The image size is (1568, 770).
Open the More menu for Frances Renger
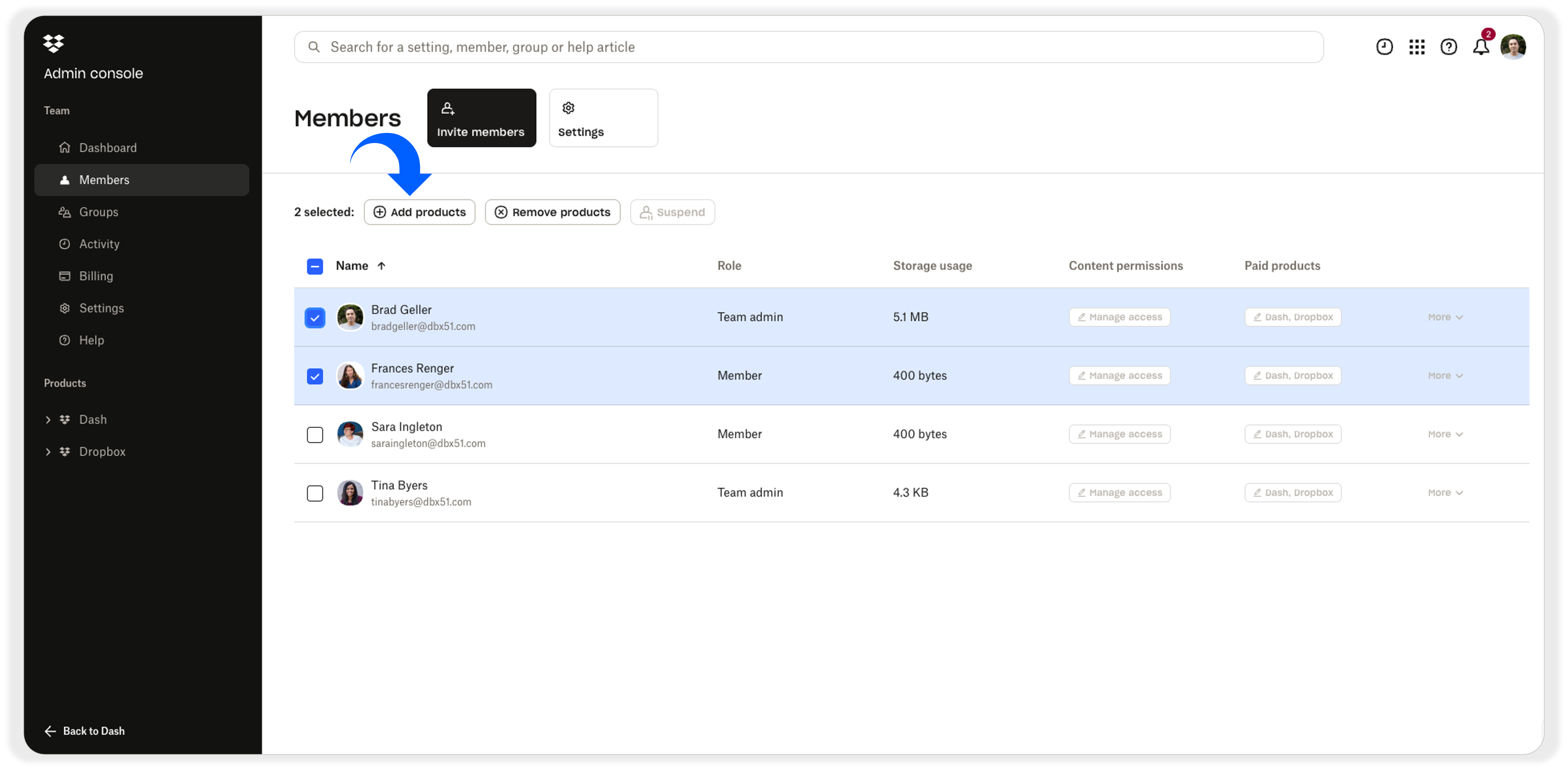(1445, 376)
